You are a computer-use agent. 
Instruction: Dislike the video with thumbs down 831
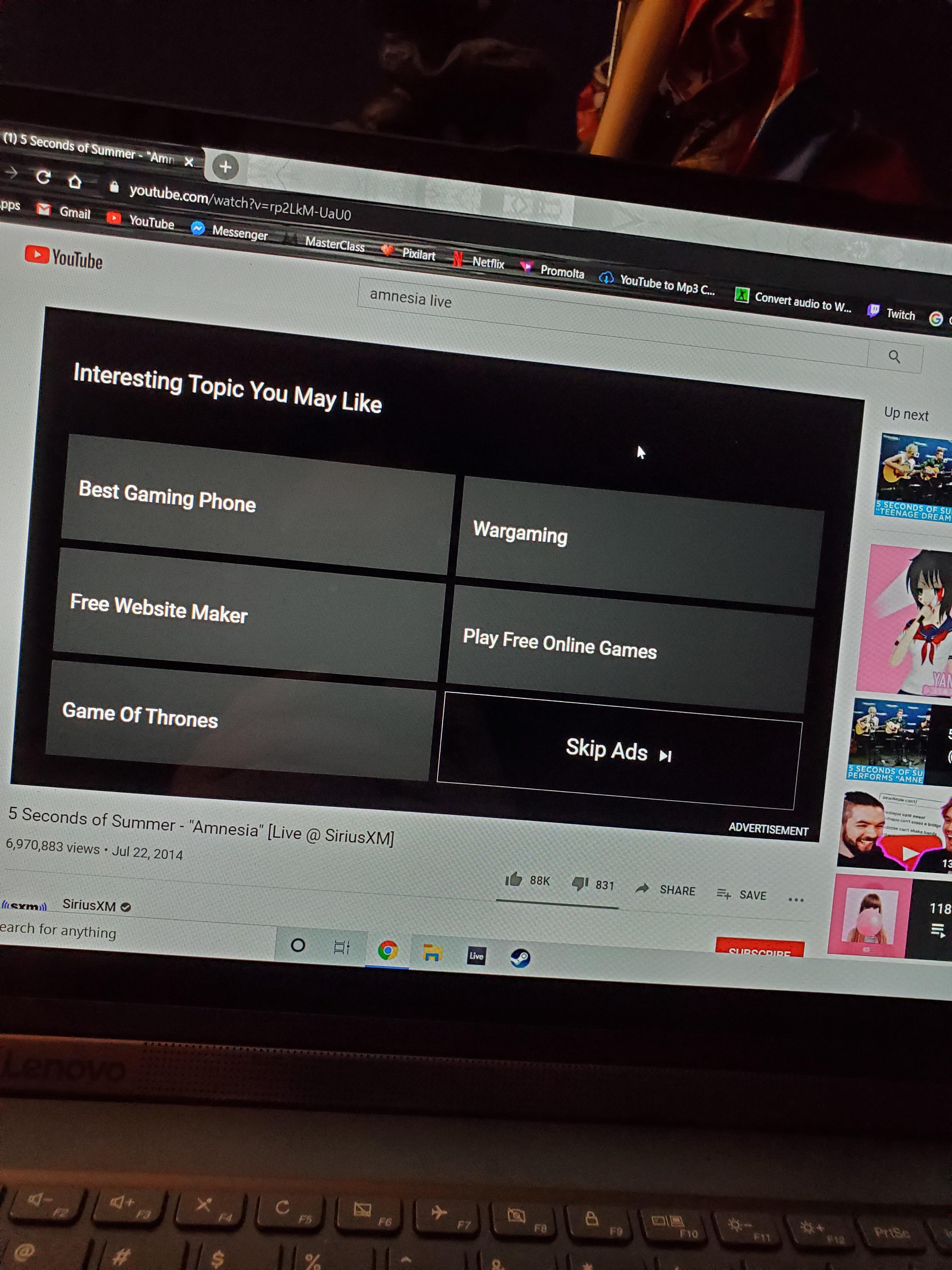(x=593, y=884)
